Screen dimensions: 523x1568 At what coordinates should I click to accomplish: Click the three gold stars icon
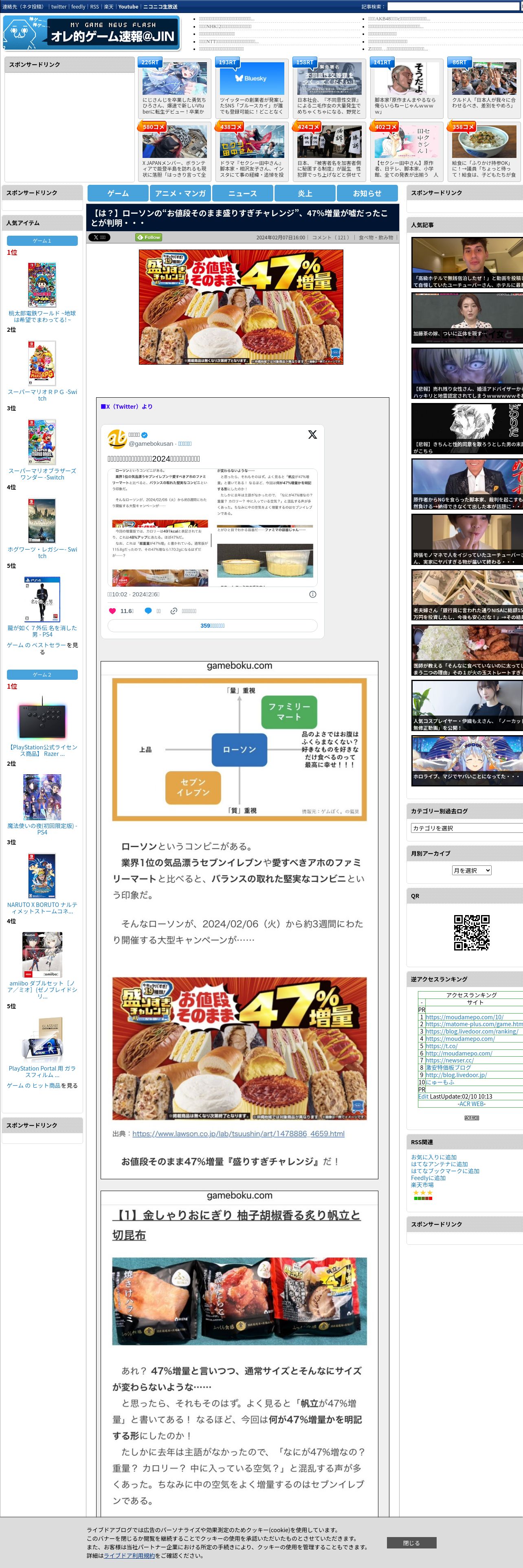click(x=423, y=1192)
